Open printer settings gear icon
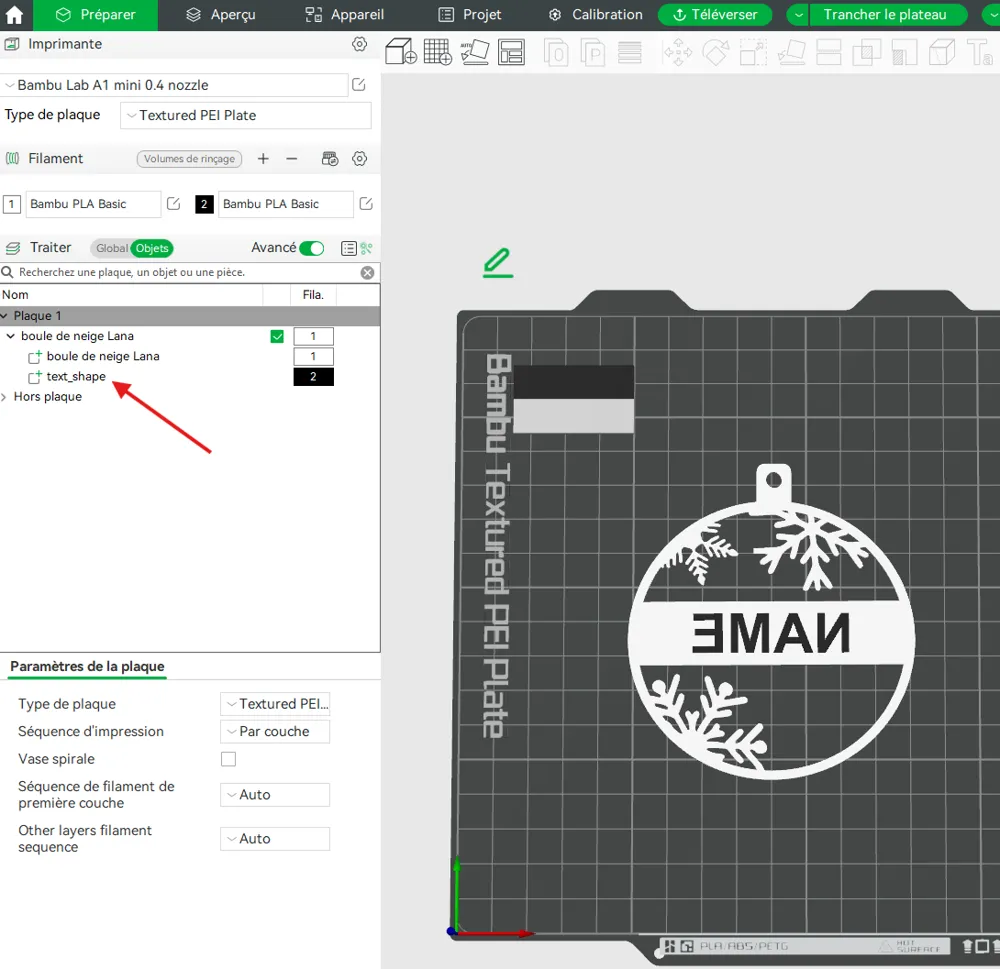This screenshot has width=1000, height=969. (360, 44)
